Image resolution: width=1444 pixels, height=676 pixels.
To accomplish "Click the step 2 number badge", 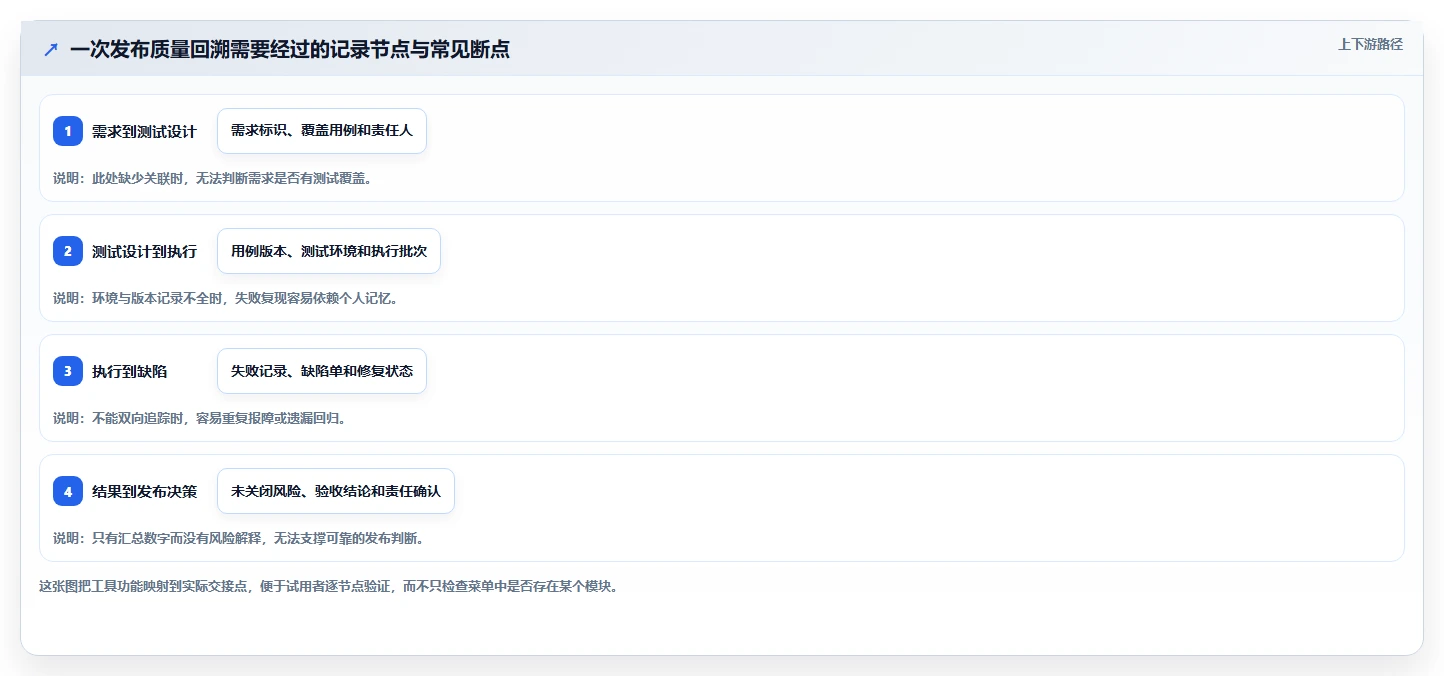I will click(68, 251).
